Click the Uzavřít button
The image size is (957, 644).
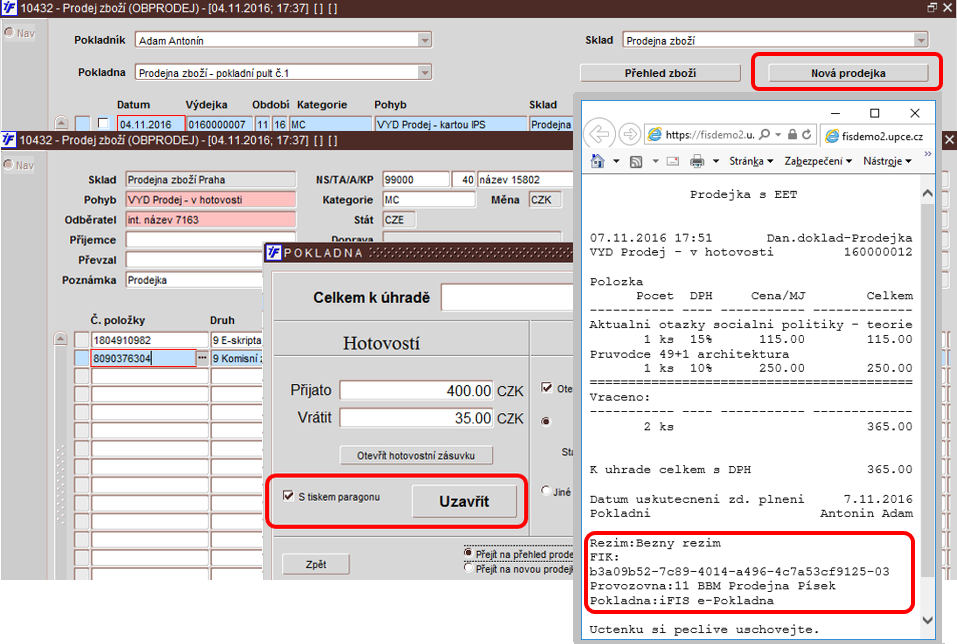[x=464, y=501]
